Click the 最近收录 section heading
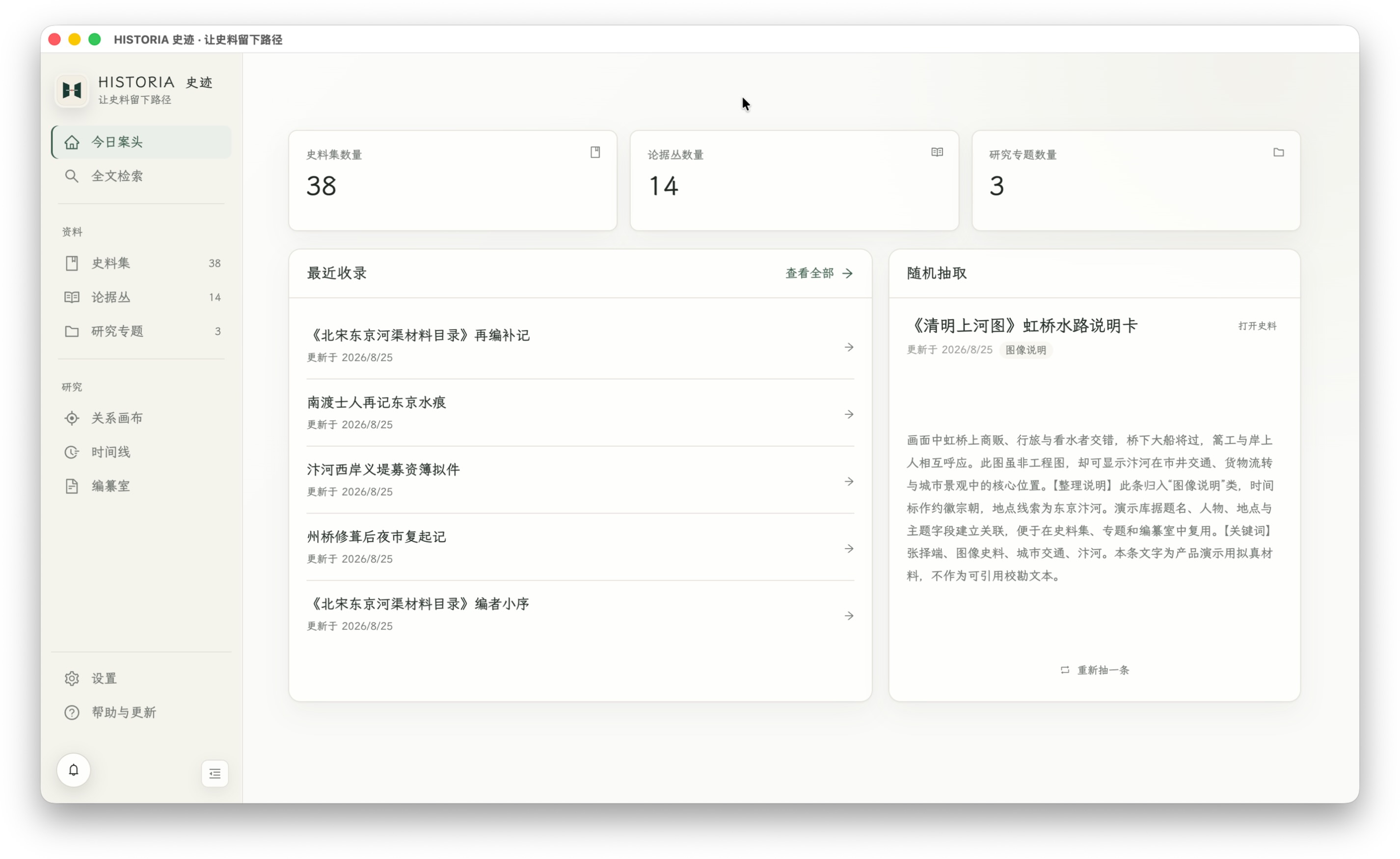 click(x=337, y=273)
